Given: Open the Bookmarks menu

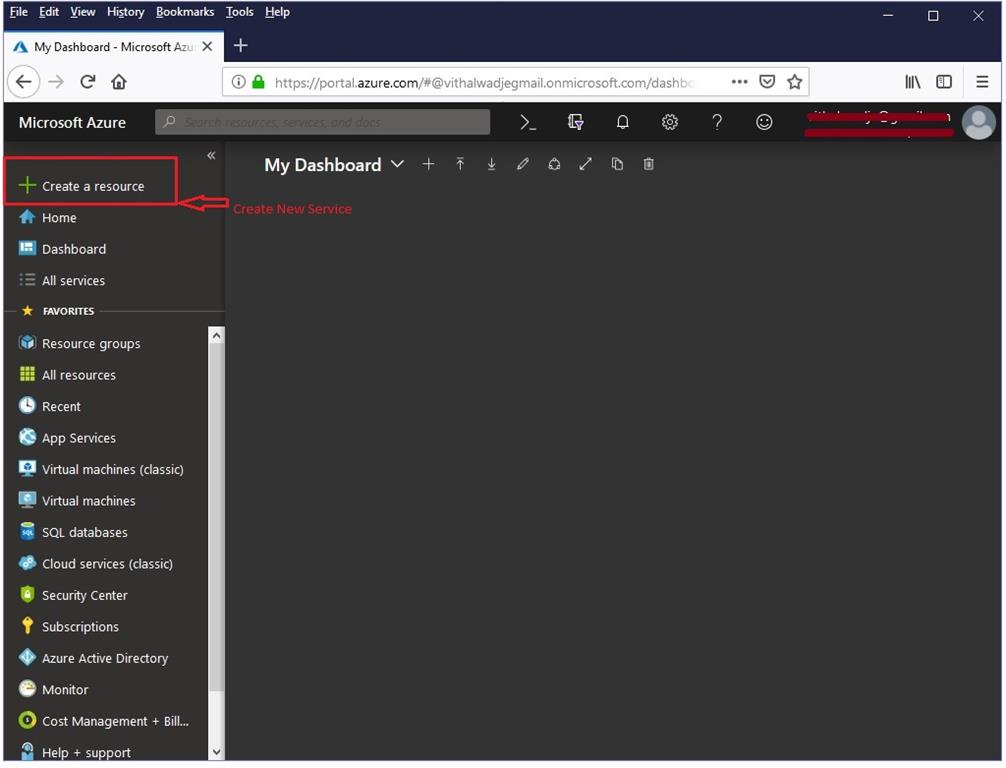Looking at the screenshot, I should click(185, 11).
